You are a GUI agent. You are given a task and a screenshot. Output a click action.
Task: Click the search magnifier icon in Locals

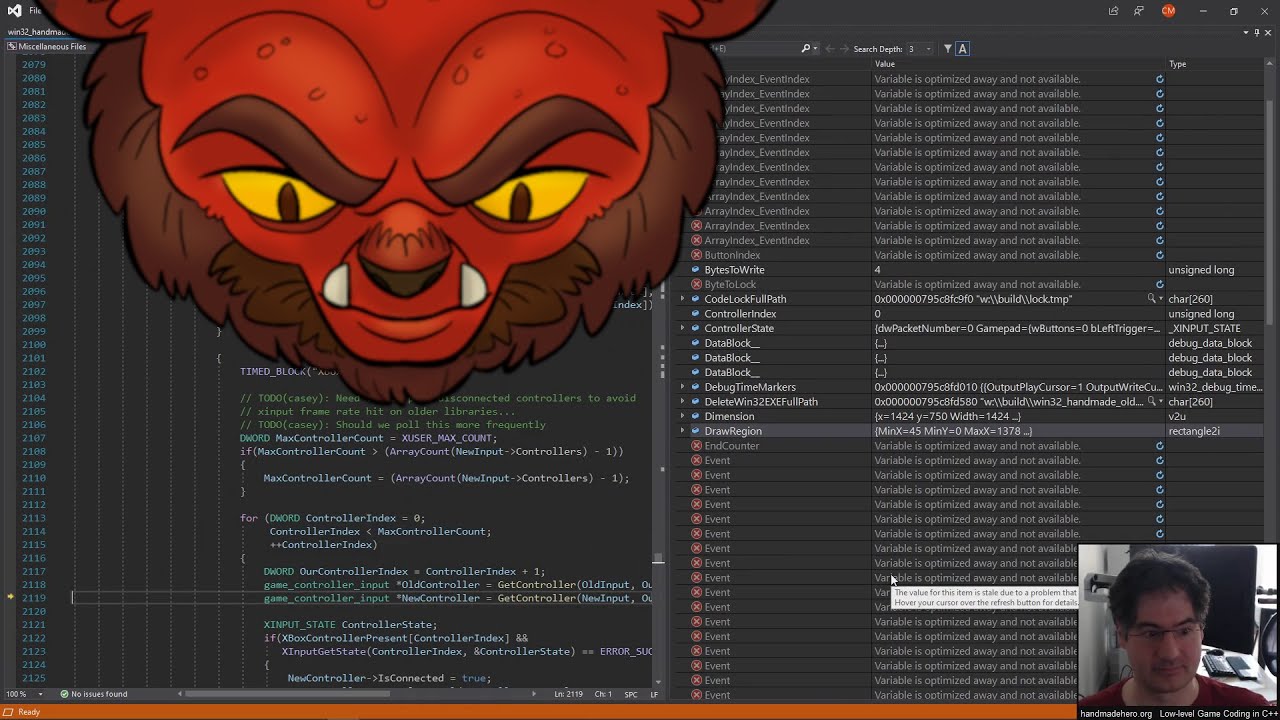click(806, 49)
